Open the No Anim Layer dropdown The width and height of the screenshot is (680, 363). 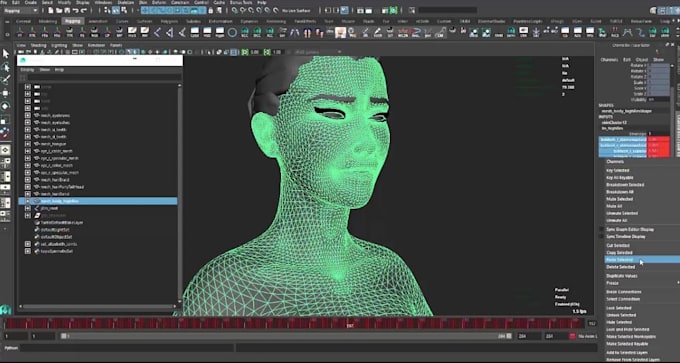[x=589, y=336]
